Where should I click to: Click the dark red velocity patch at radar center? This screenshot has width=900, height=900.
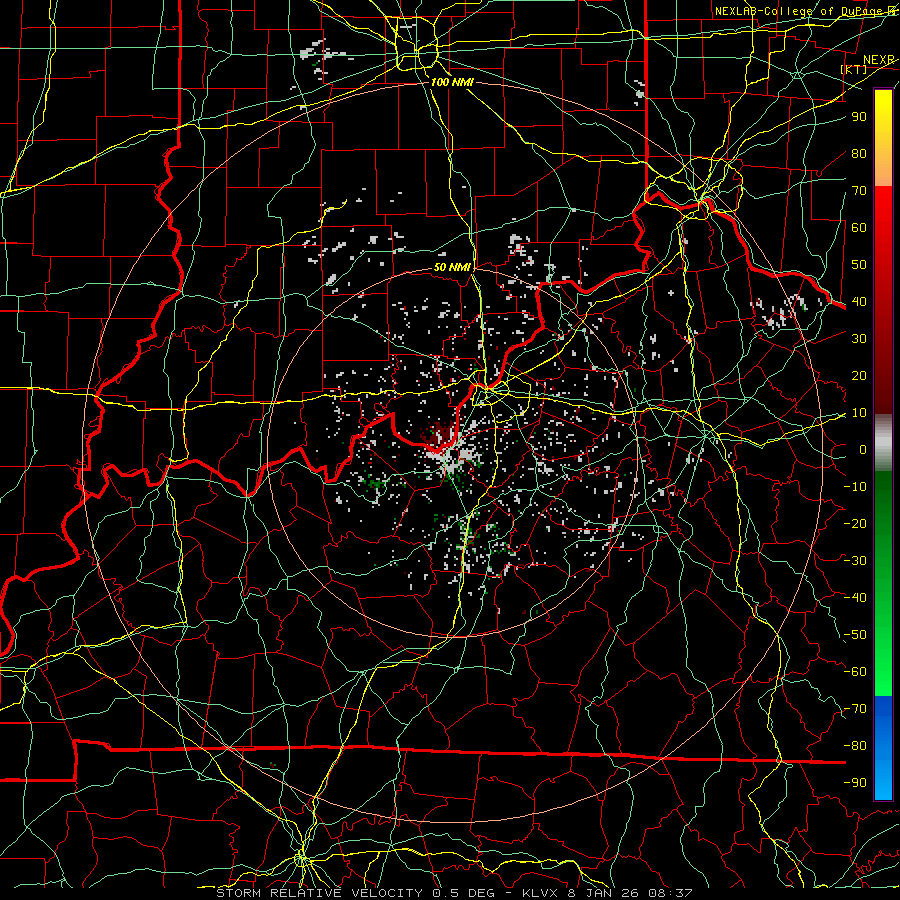click(439, 433)
